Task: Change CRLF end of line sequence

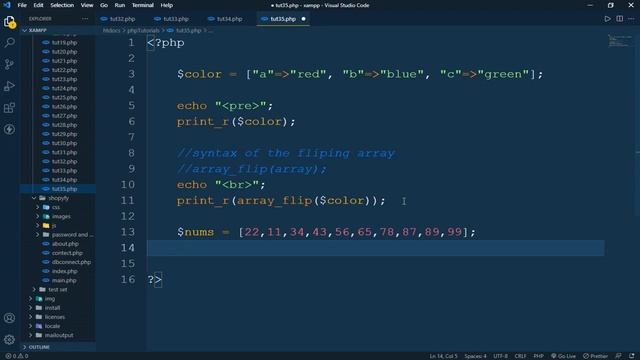Action: [x=520, y=356]
